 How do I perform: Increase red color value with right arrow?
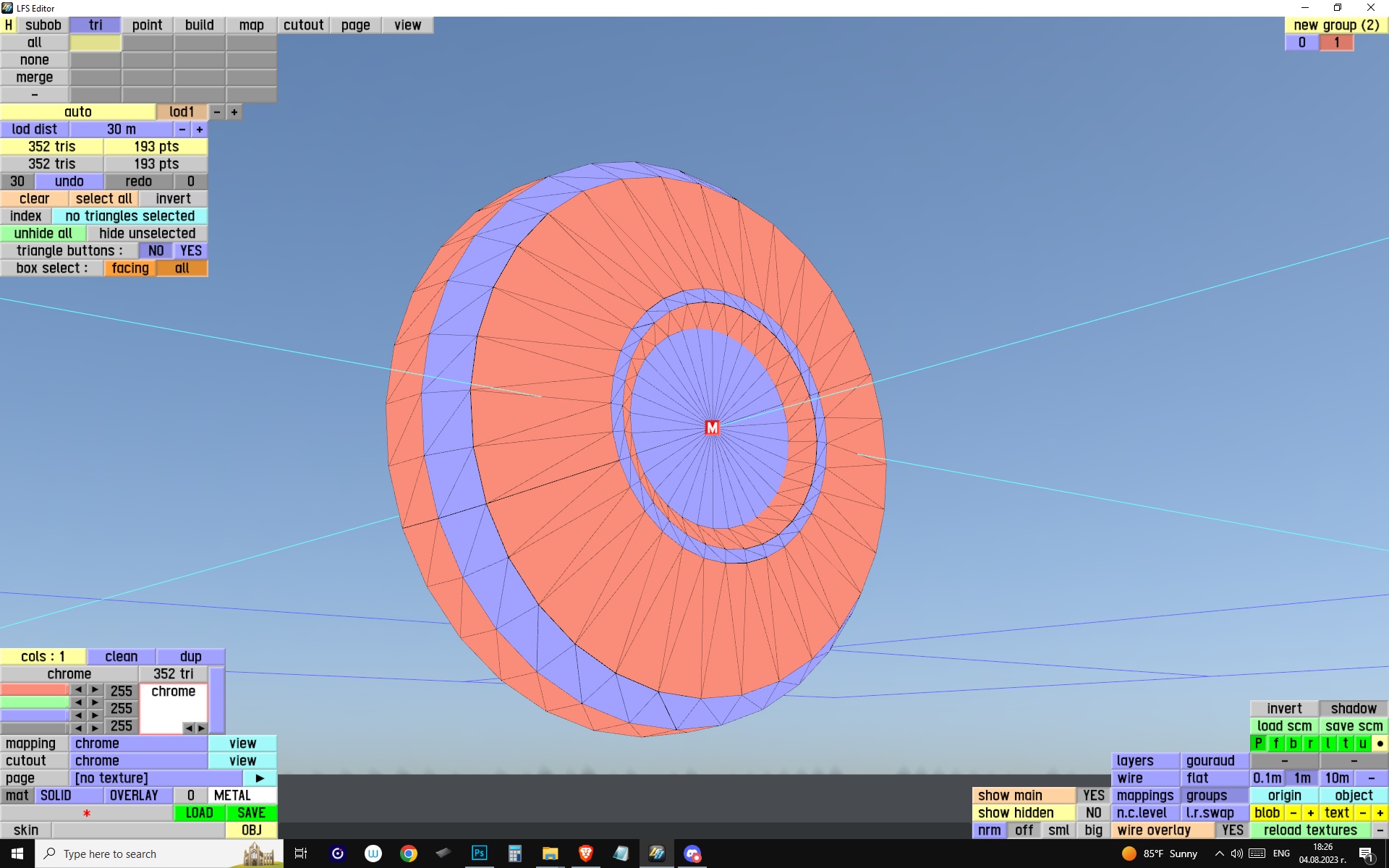tap(95, 690)
